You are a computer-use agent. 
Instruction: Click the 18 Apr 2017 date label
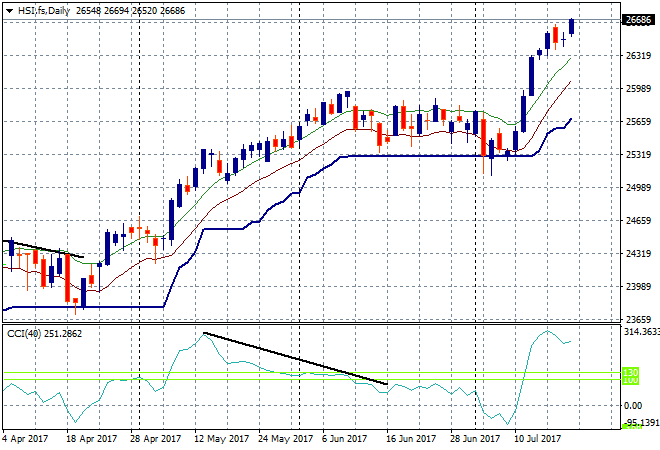point(91,439)
